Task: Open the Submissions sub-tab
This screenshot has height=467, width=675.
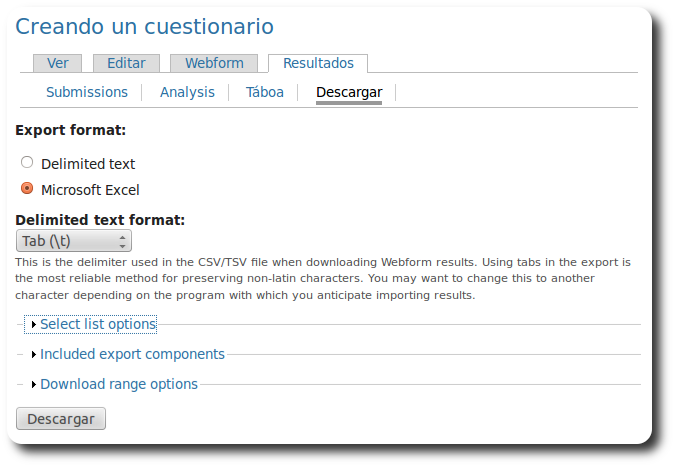Action: coord(87,92)
